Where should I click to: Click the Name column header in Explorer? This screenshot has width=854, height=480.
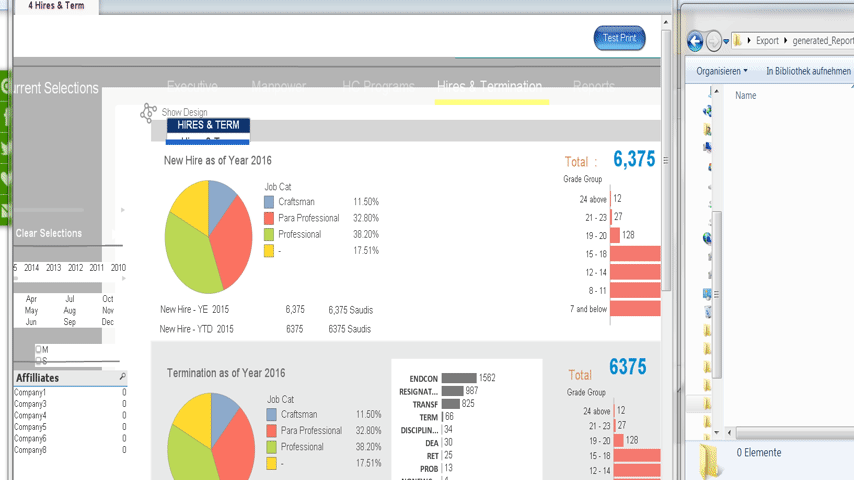pyautogui.click(x=746, y=95)
